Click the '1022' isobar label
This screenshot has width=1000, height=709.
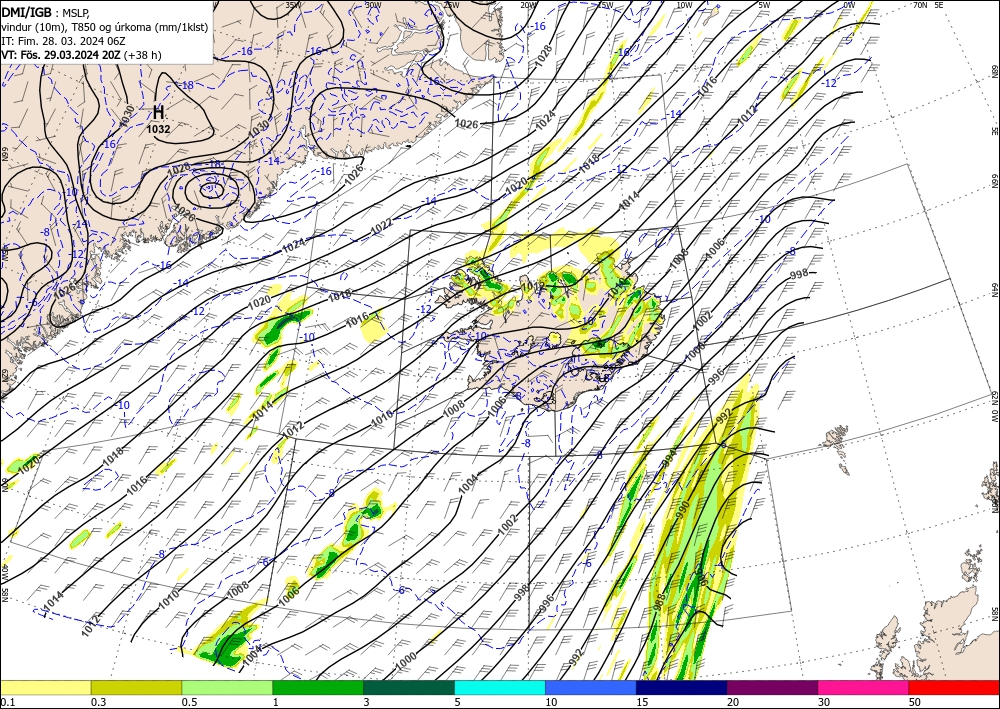tap(381, 225)
